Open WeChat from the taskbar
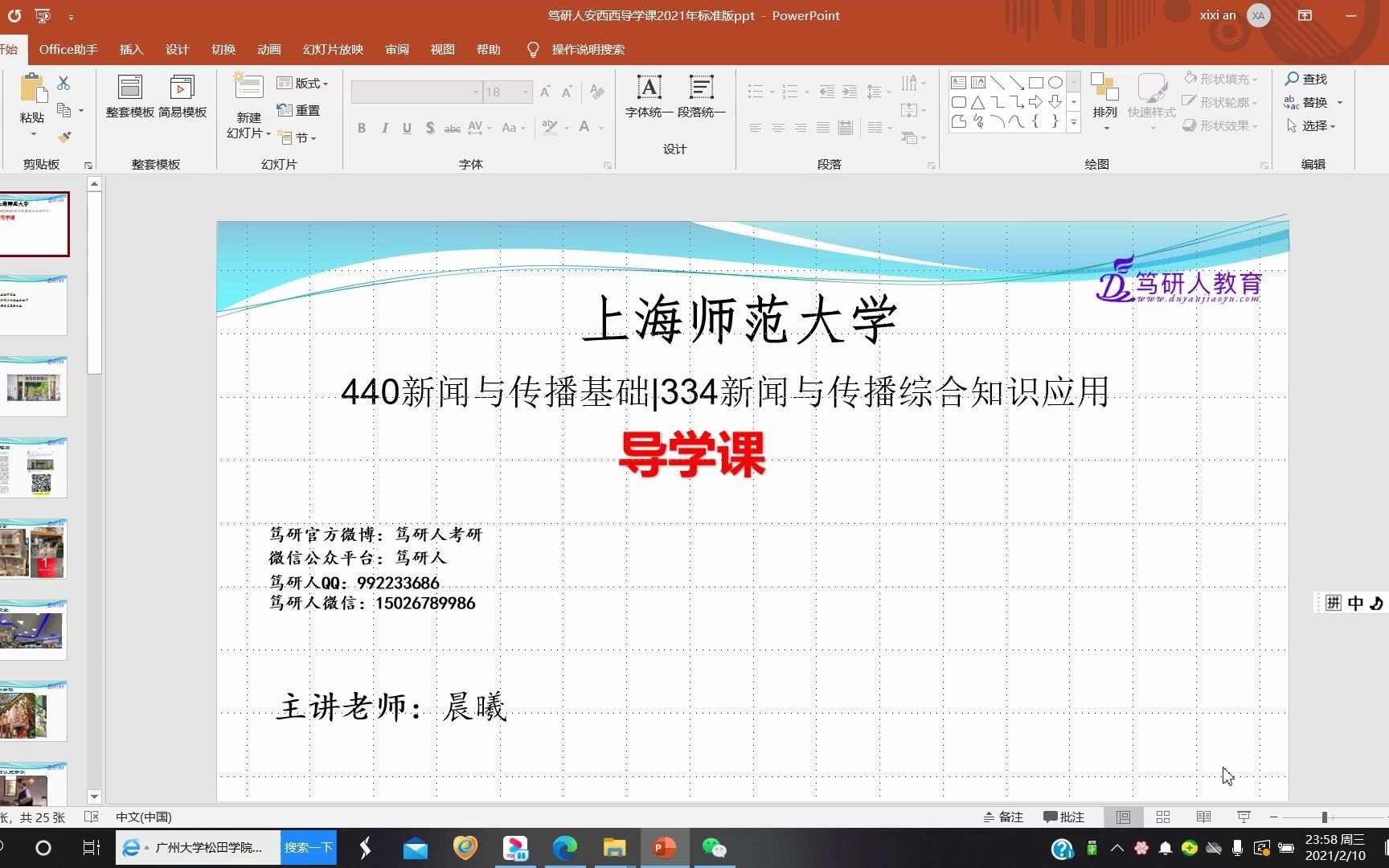The height and width of the screenshot is (868, 1389). 714,848
